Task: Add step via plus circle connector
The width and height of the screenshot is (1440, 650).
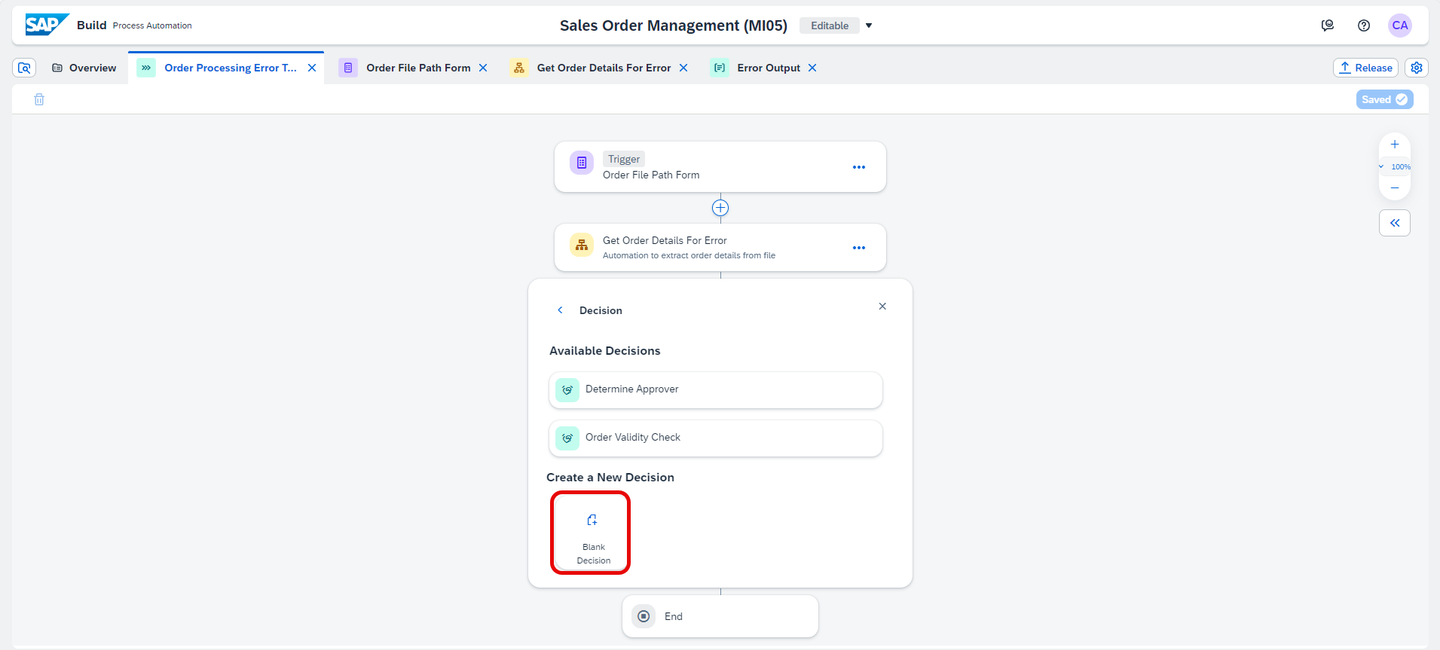Action: point(720,208)
